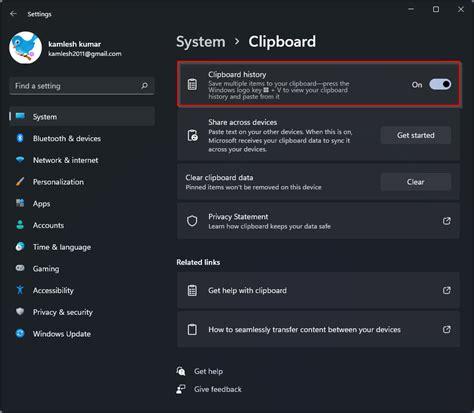Maximize the Settings window

(436, 9)
